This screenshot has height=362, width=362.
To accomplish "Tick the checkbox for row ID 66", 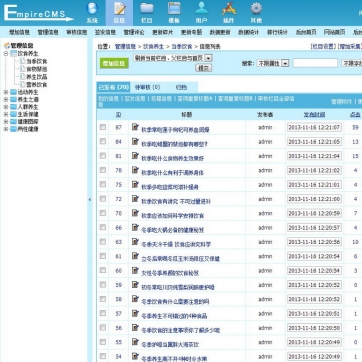I will 103,227.
